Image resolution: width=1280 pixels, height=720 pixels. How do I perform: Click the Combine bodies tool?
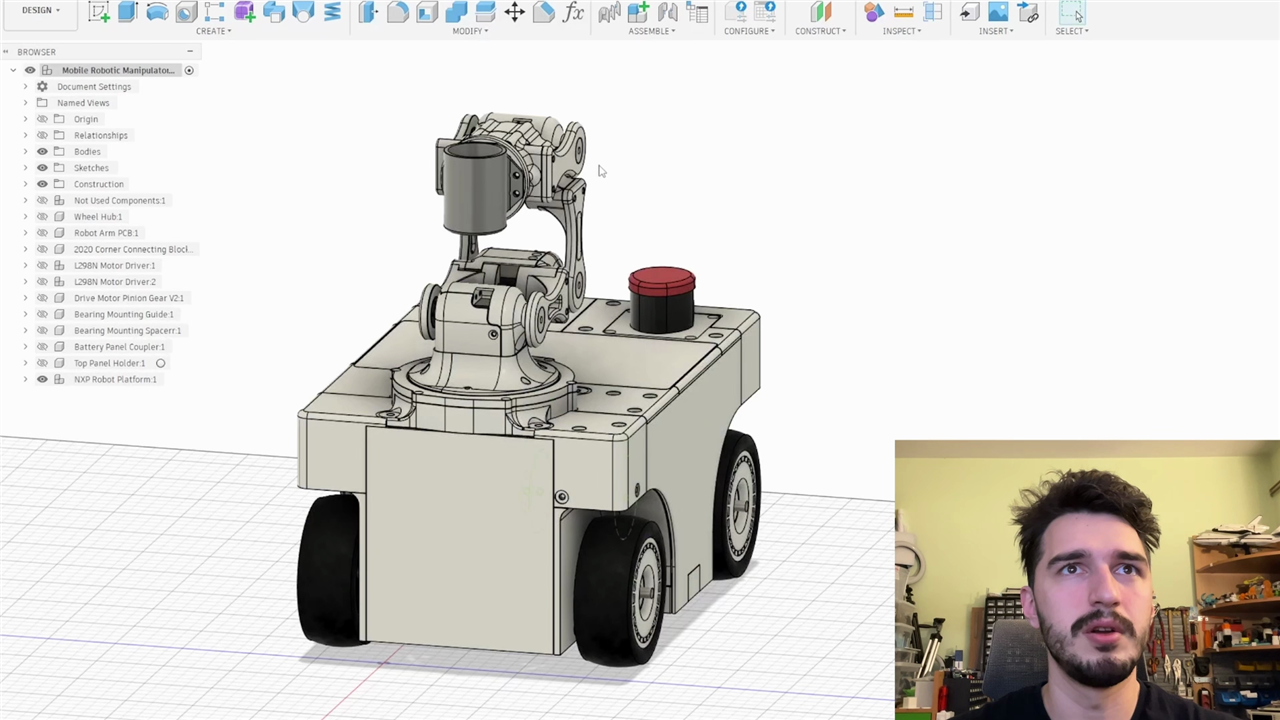click(x=456, y=12)
